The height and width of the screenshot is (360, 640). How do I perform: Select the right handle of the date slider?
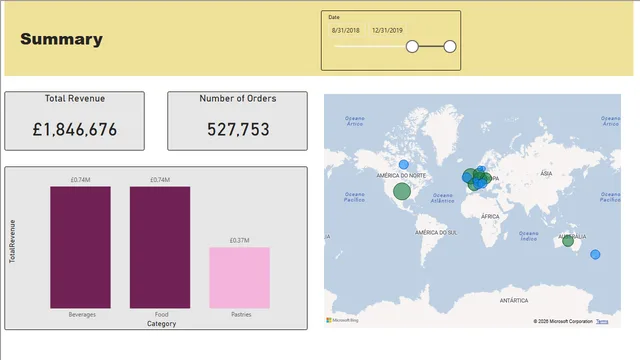point(450,47)
